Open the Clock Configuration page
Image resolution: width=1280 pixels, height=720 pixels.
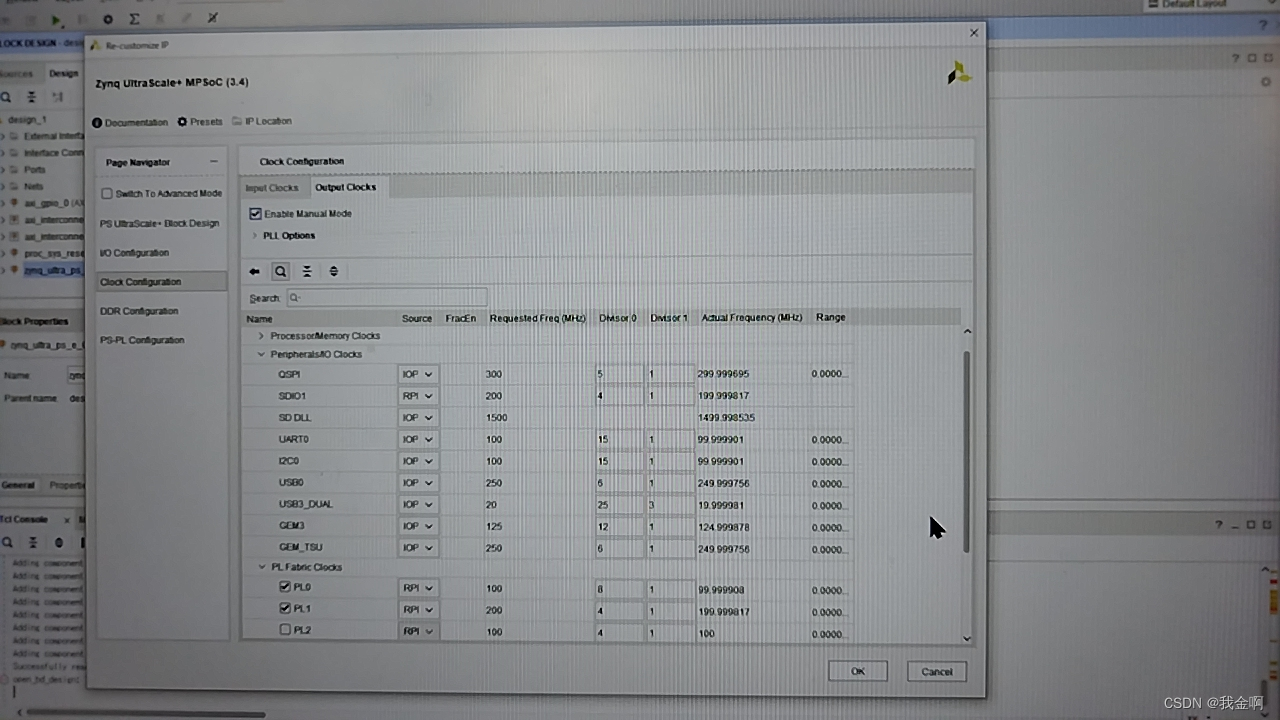click(162, 282)
